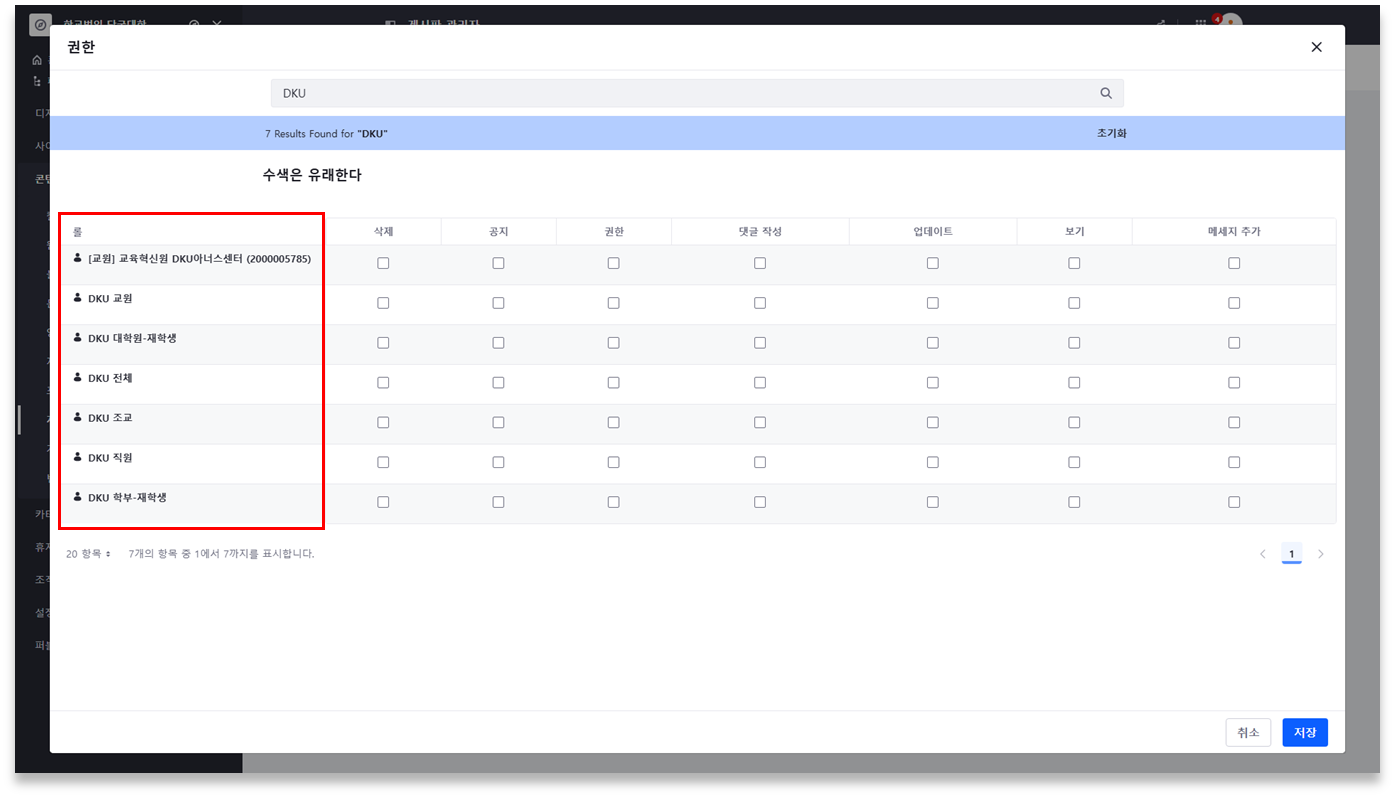
Task: Click the user icon beside DKU 학부-재학생
Action: click(x=78, y=497)
